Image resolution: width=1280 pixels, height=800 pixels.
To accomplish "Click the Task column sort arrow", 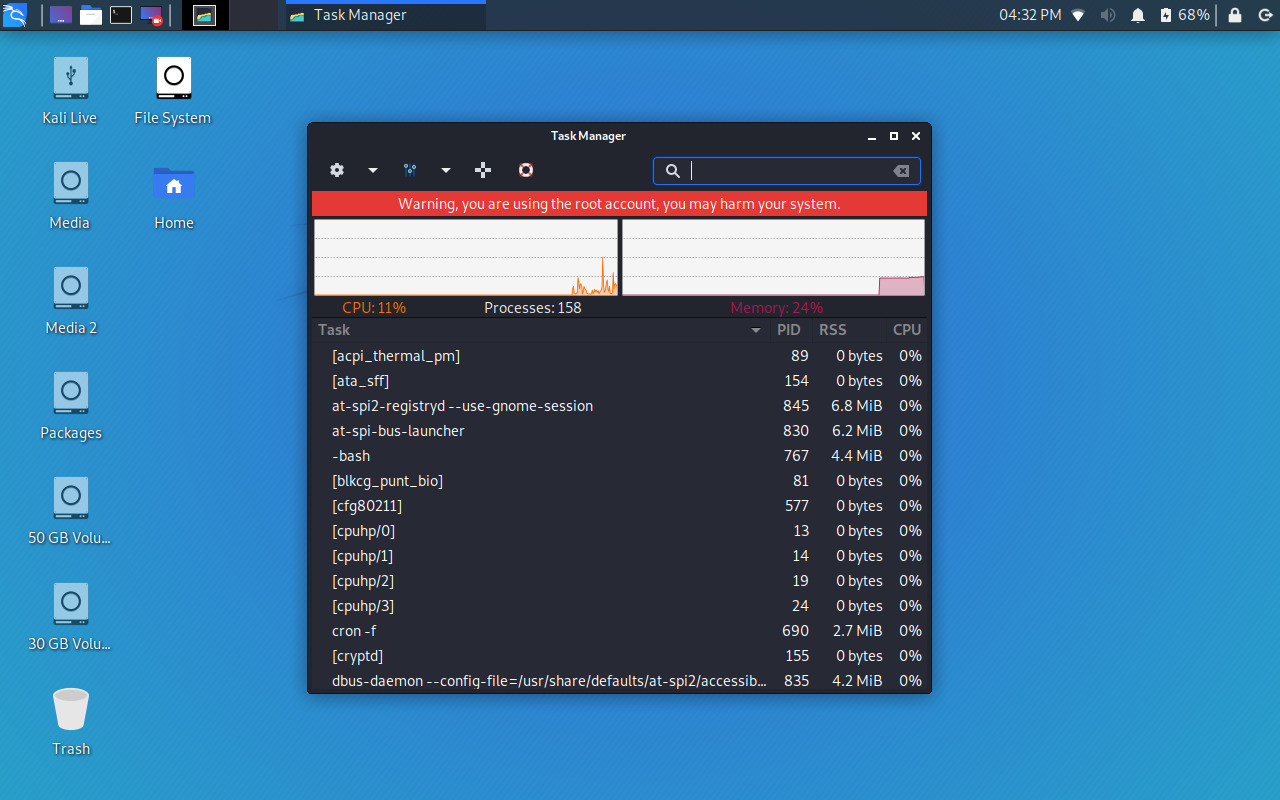I will [755, 329].
